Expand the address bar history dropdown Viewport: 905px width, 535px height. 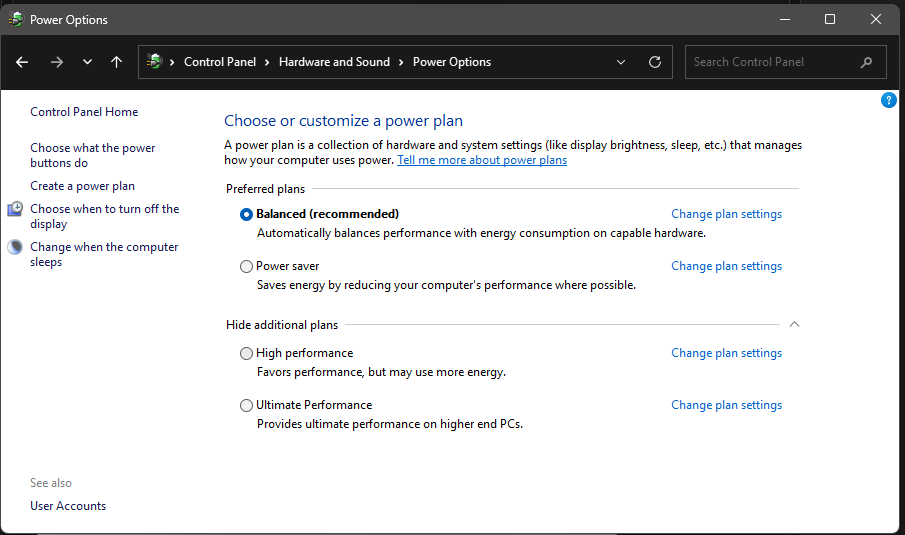click(x=621, y=62)
